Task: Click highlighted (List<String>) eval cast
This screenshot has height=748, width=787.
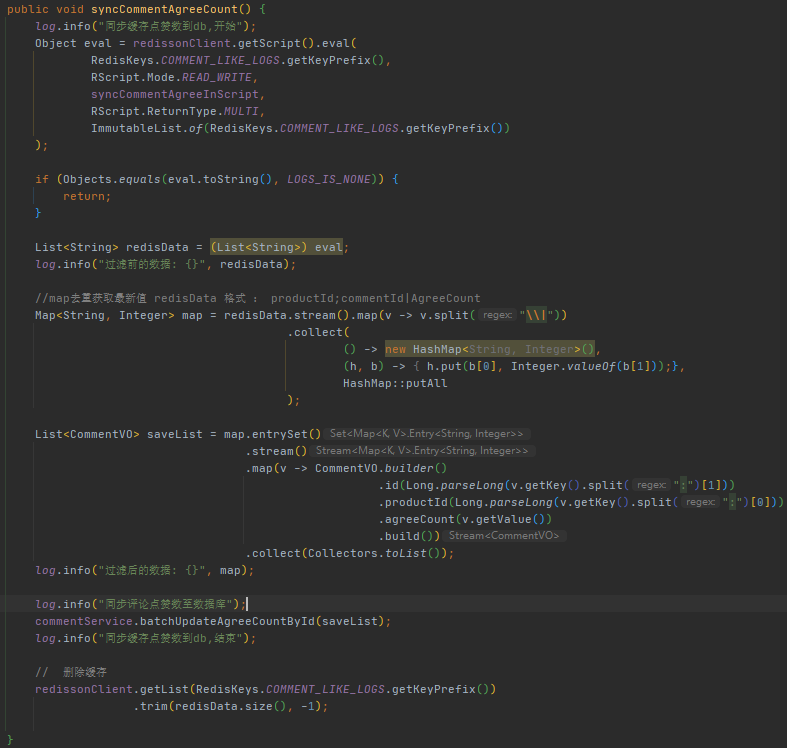Action: coord(277,247)
